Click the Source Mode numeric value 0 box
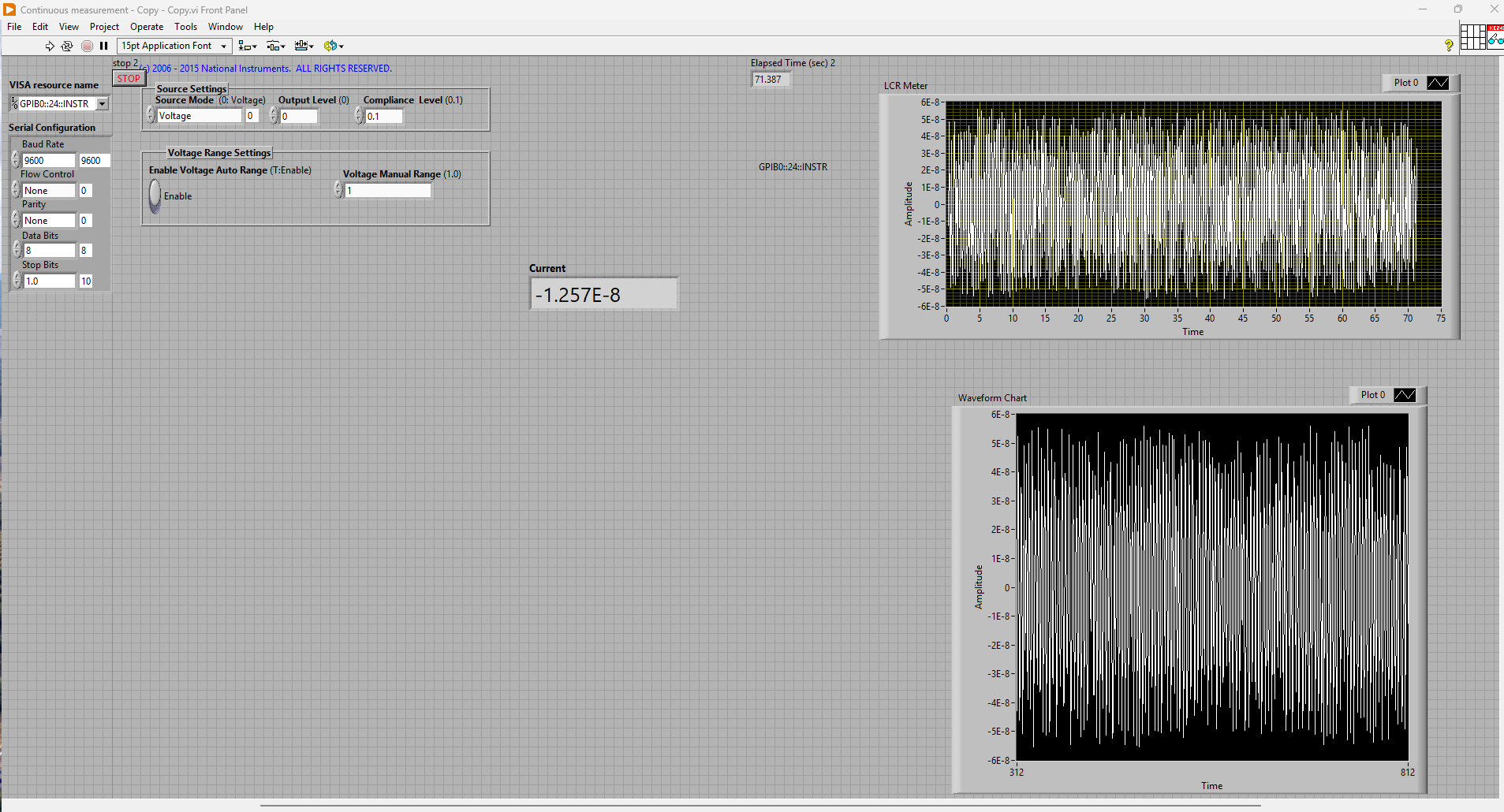Viewport: 1504px width, 812px height. 252,116
